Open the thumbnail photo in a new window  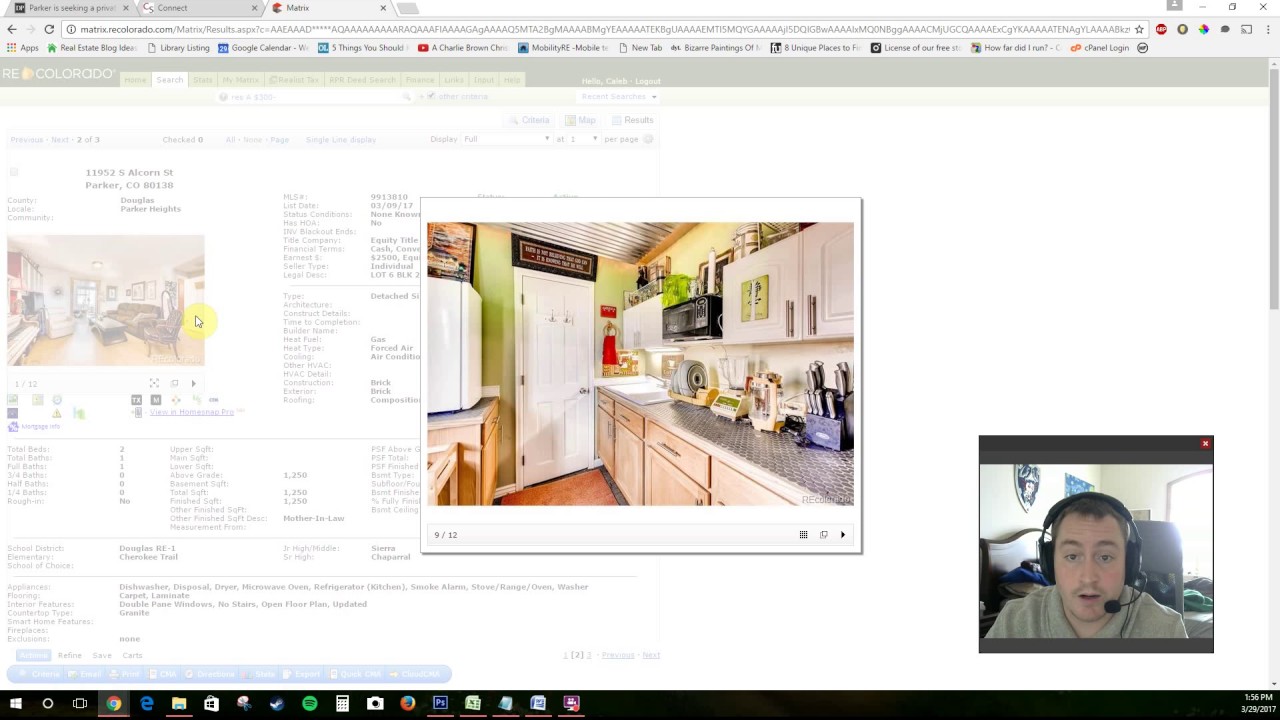(x=174, y=383)
